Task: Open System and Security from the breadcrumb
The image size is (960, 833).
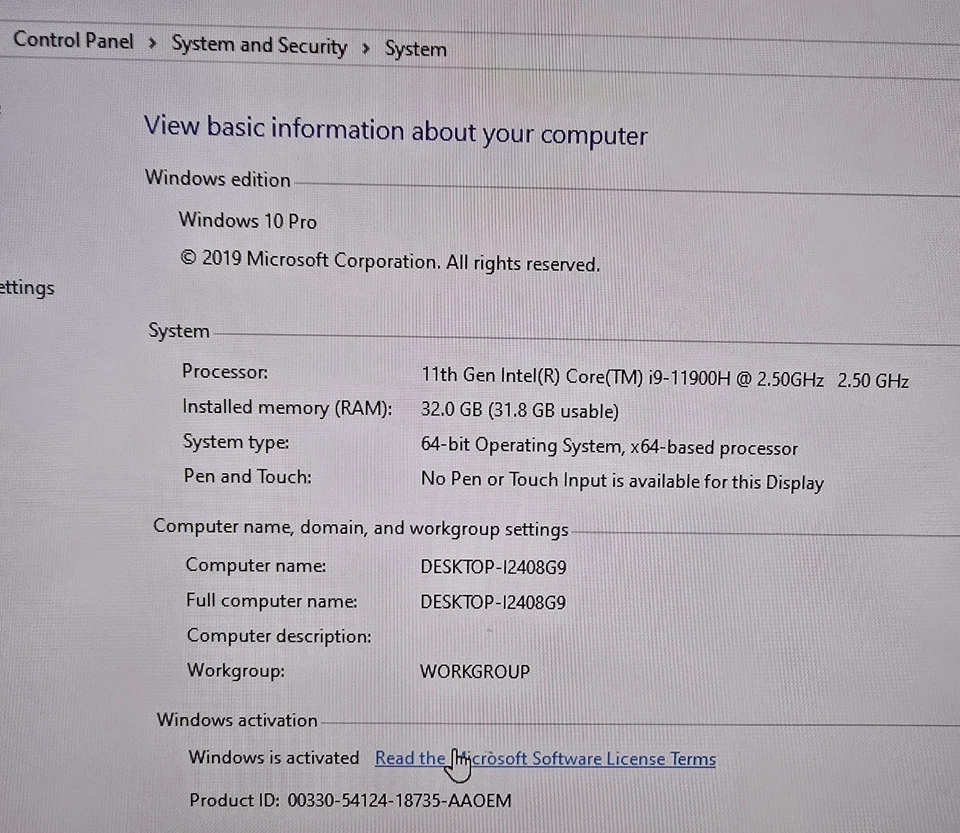Action: tap(259, 45)
